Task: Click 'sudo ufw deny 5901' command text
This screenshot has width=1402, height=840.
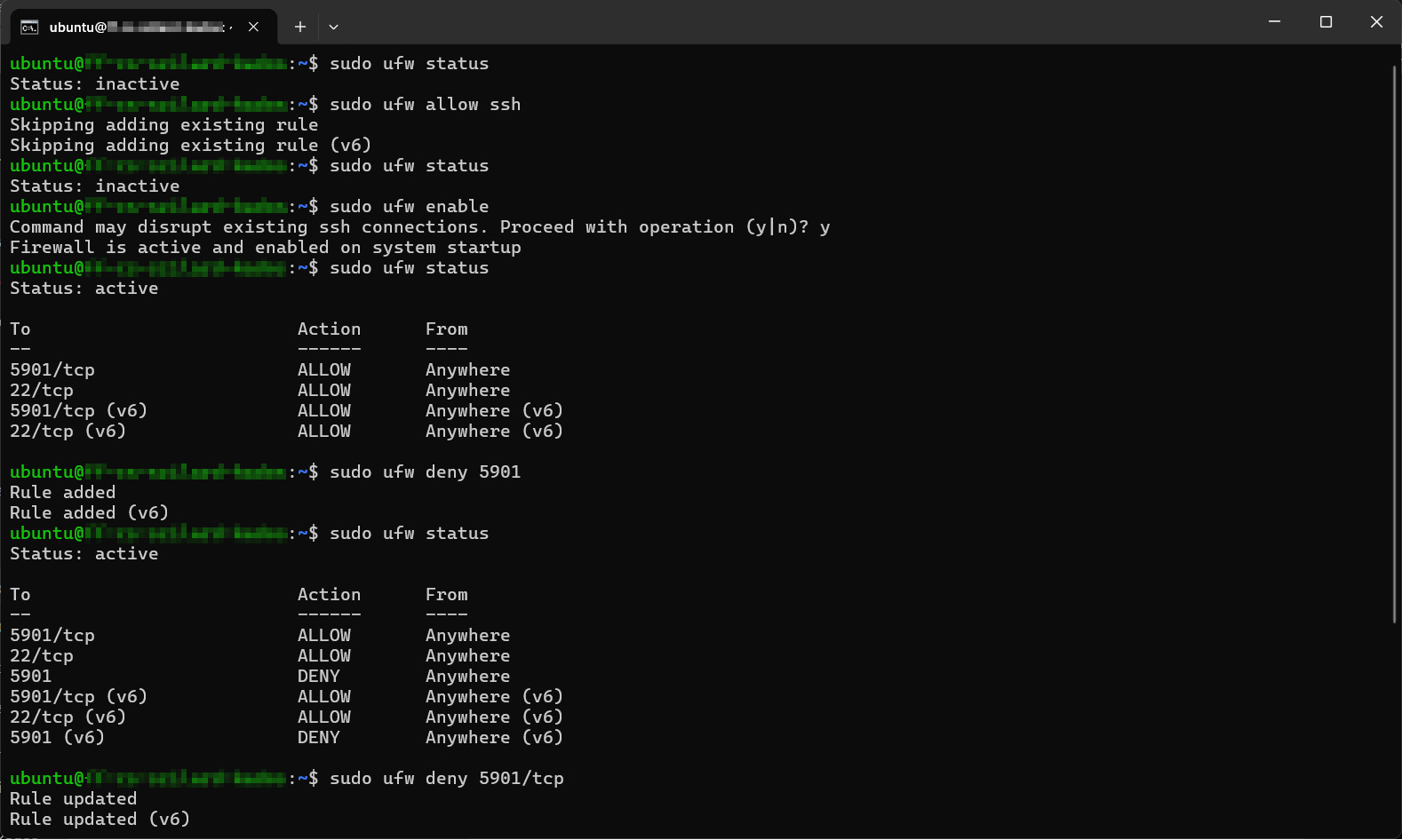Action: pyautogui.click(x=426, y=472)
